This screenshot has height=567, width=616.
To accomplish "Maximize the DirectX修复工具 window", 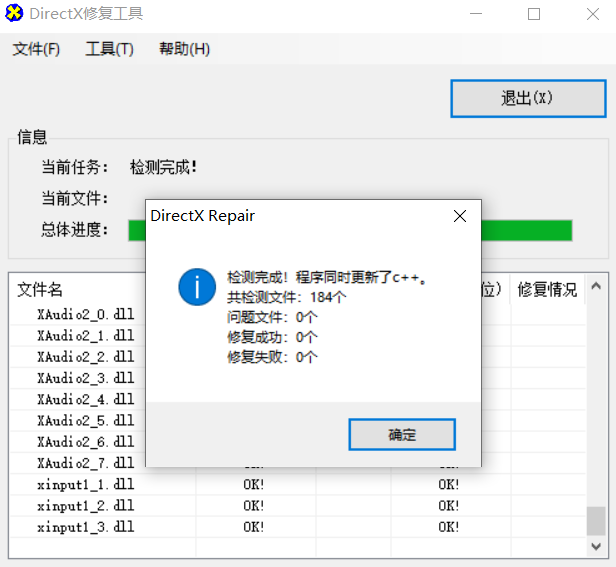I will 534,14.
